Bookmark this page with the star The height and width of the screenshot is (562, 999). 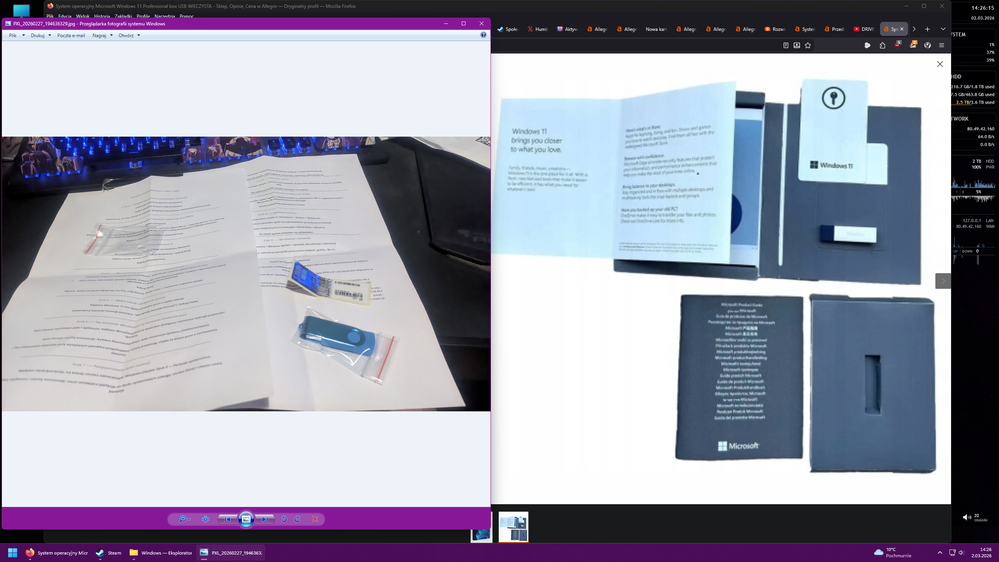pos(808,45)
